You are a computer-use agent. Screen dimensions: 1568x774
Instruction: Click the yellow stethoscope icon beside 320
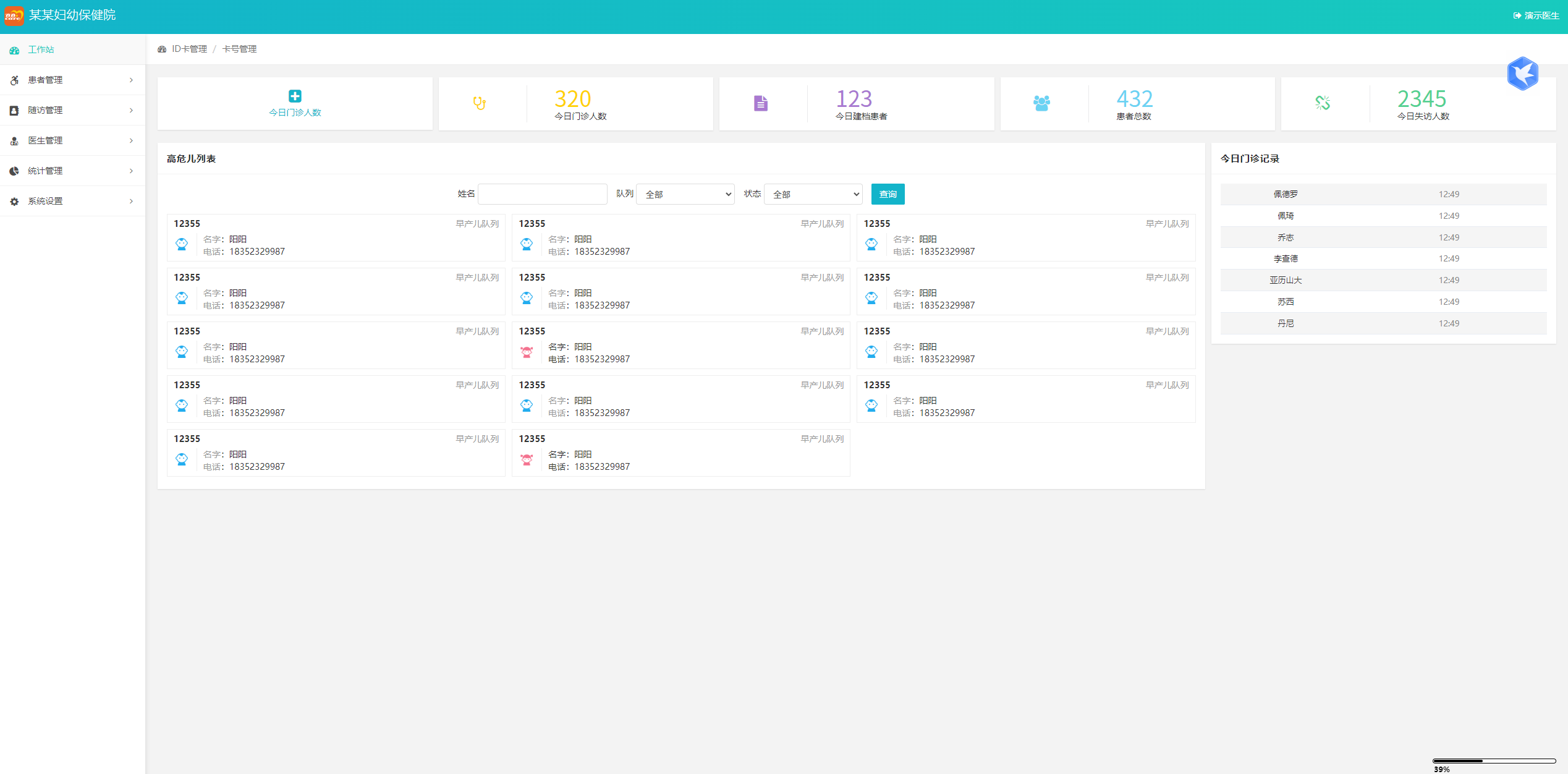(480, 103)
